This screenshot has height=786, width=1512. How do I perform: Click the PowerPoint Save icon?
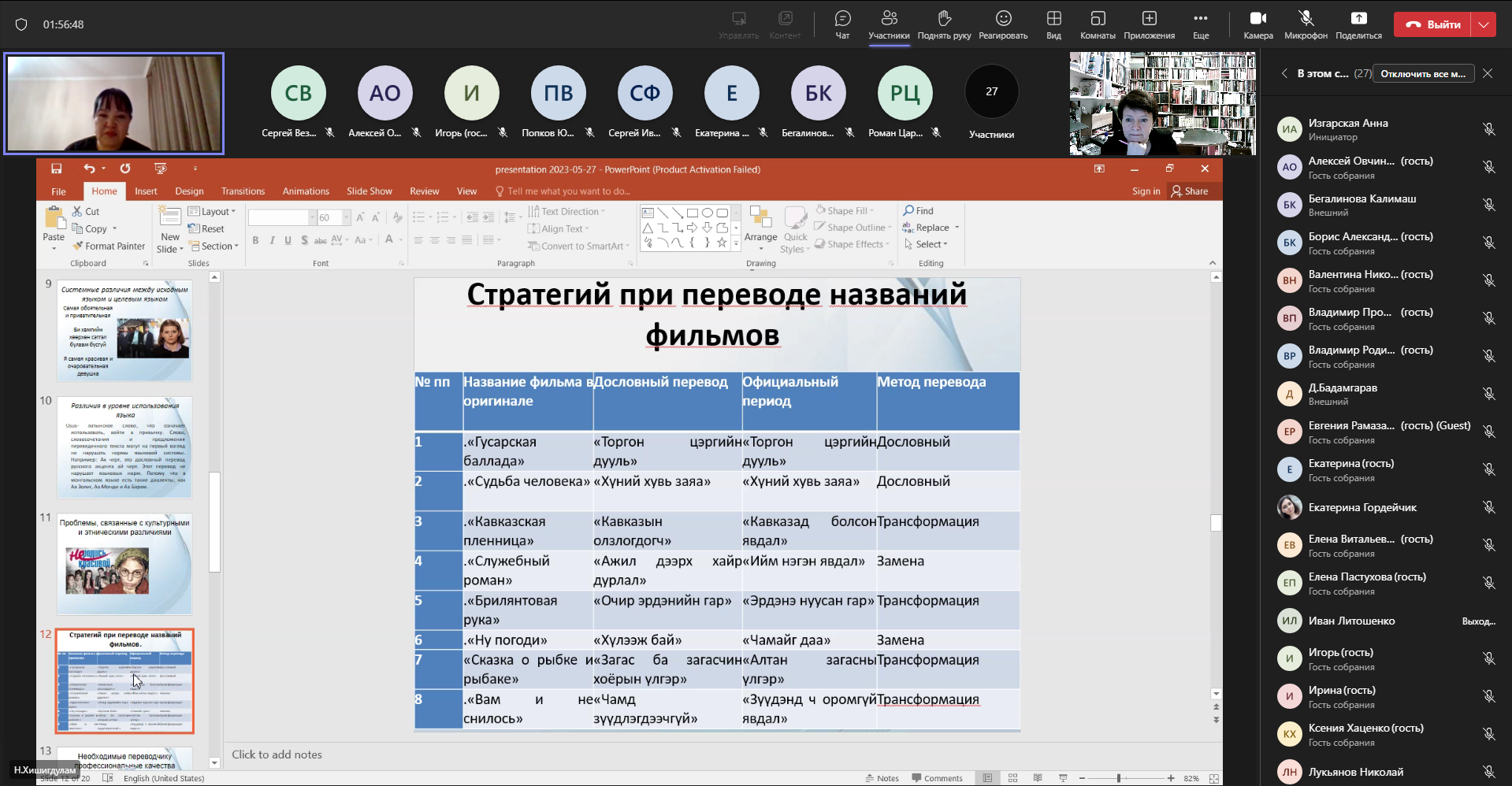tap(57, 169)
